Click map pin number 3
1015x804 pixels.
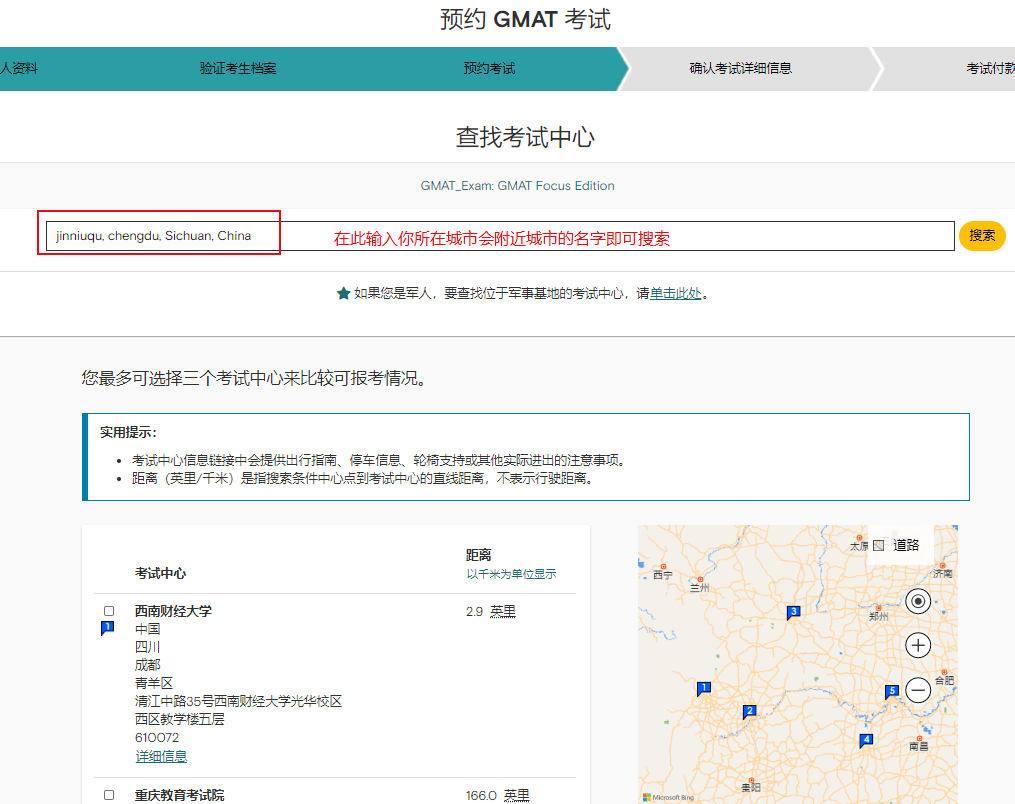[x=793, y=612]
